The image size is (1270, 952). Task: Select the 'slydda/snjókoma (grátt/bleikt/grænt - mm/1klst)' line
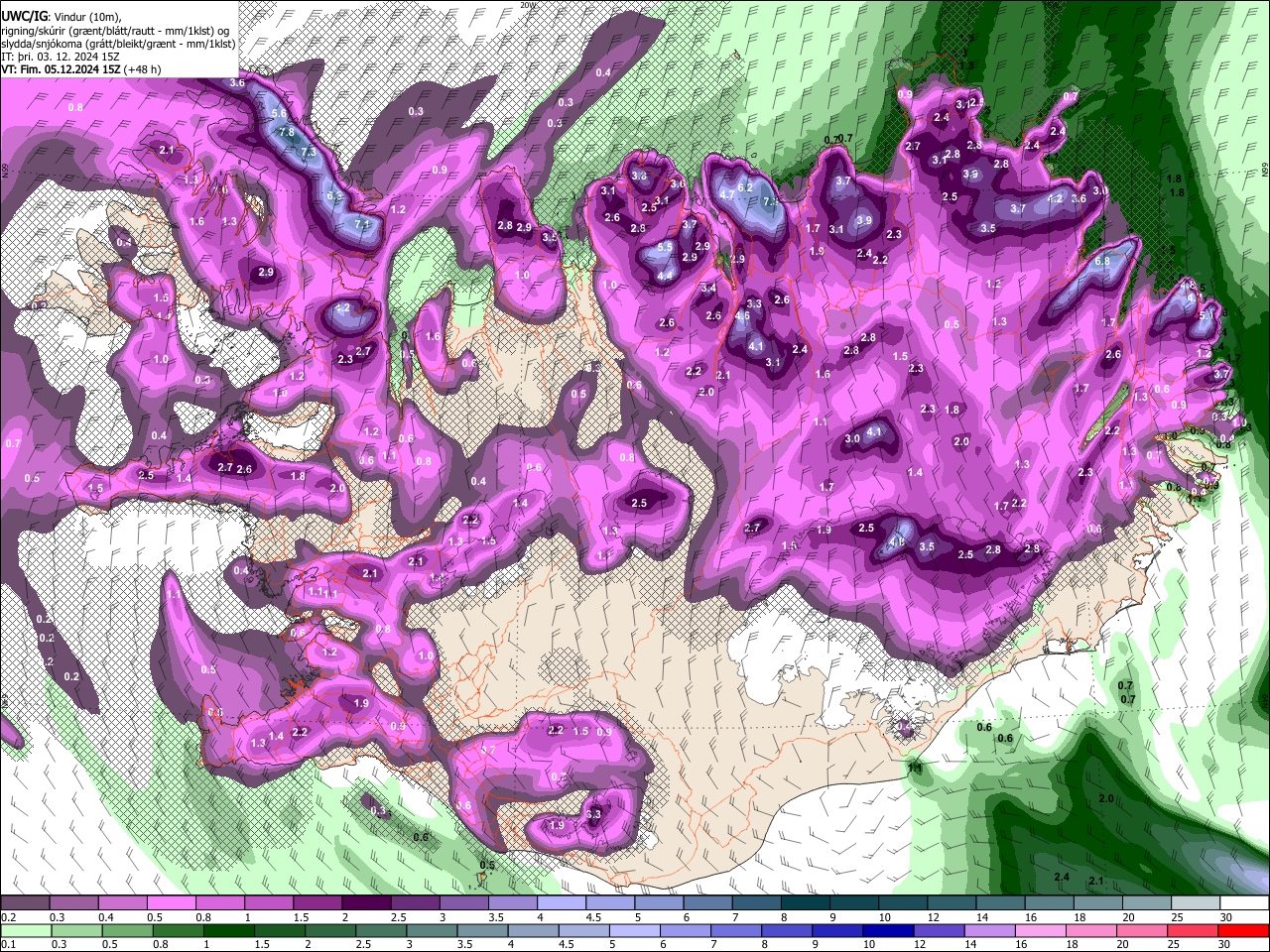pos(118,44)
